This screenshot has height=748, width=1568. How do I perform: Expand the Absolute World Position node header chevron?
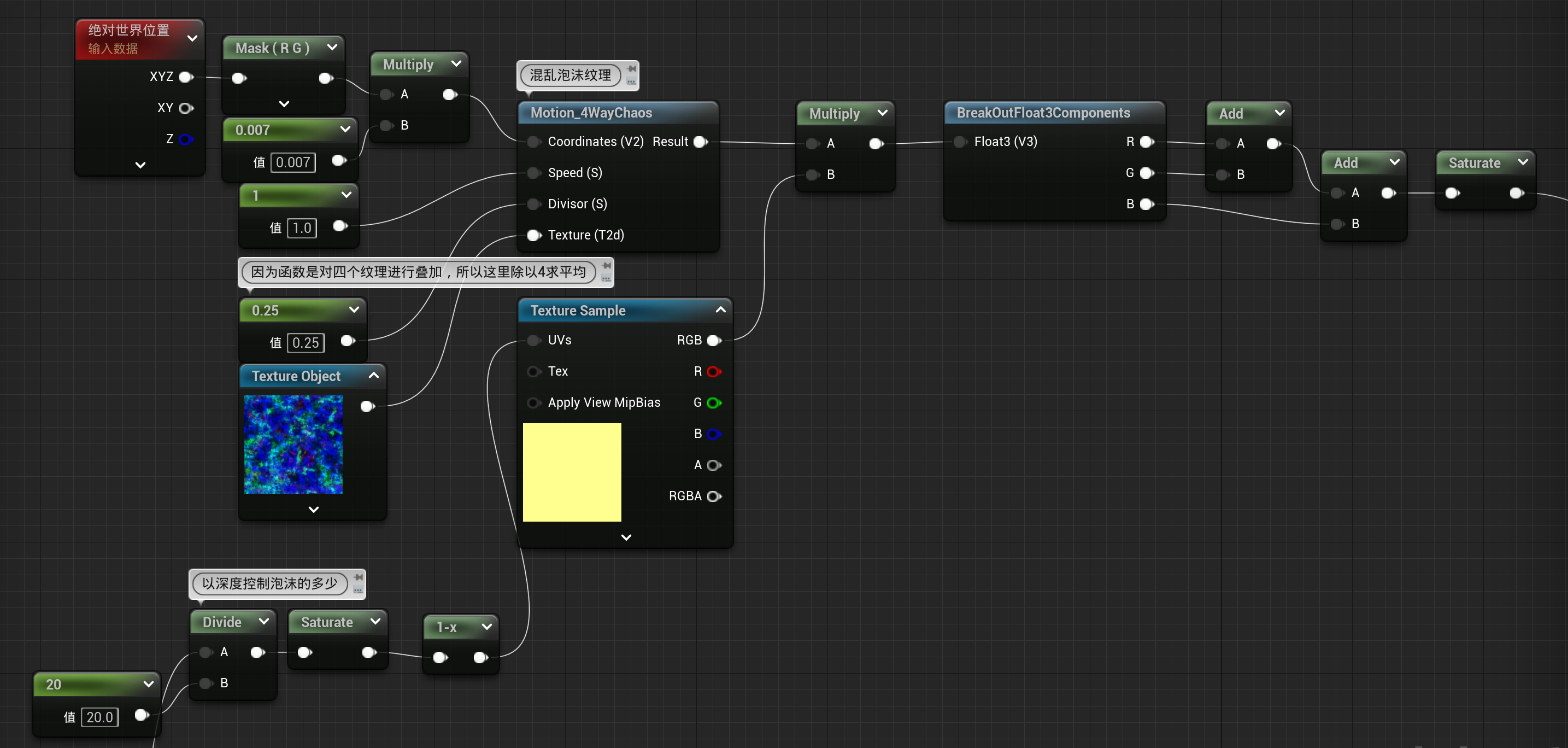pos(192,38)
